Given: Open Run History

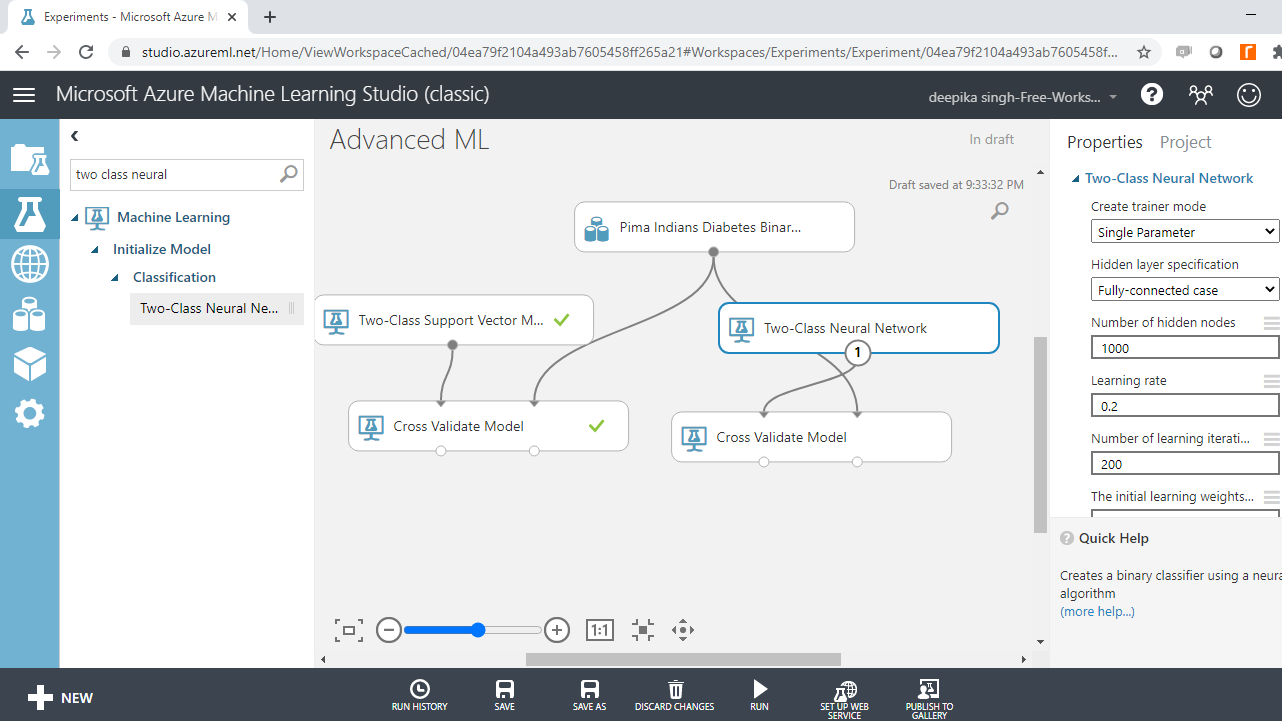Looking at the screenshot, I should click(x=420, y=695).
